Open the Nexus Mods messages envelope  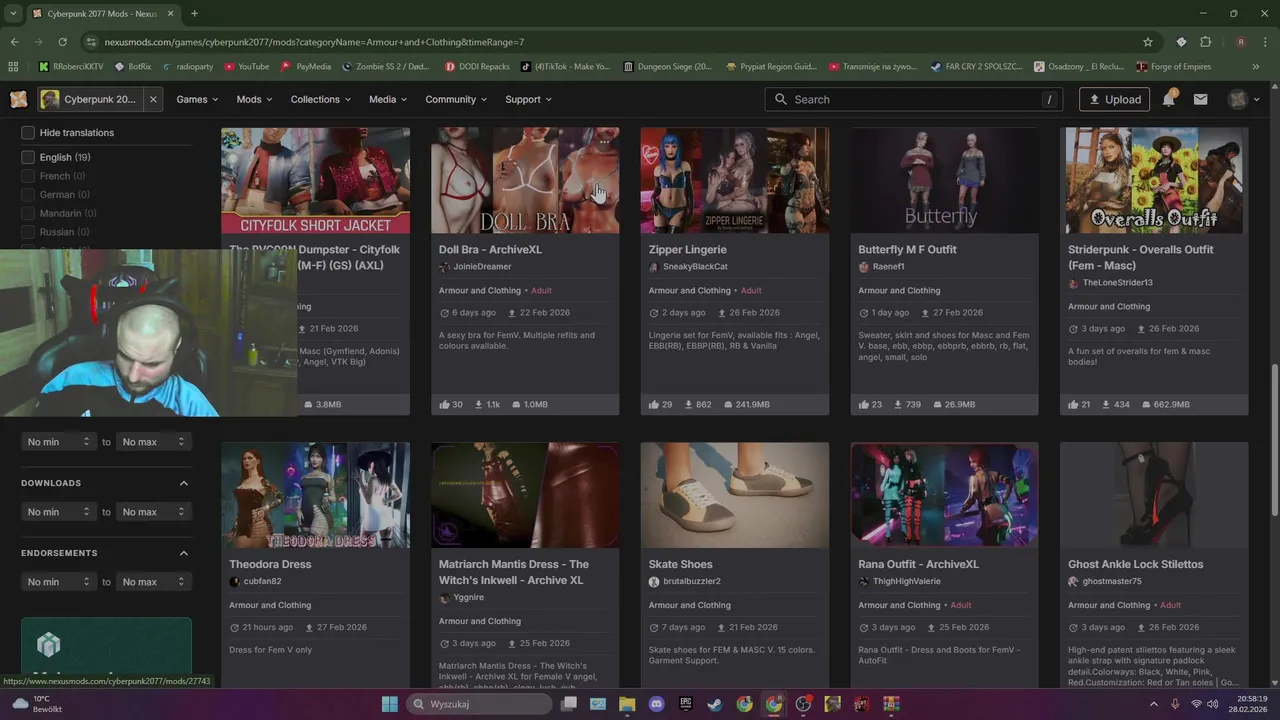point(1200,99)
